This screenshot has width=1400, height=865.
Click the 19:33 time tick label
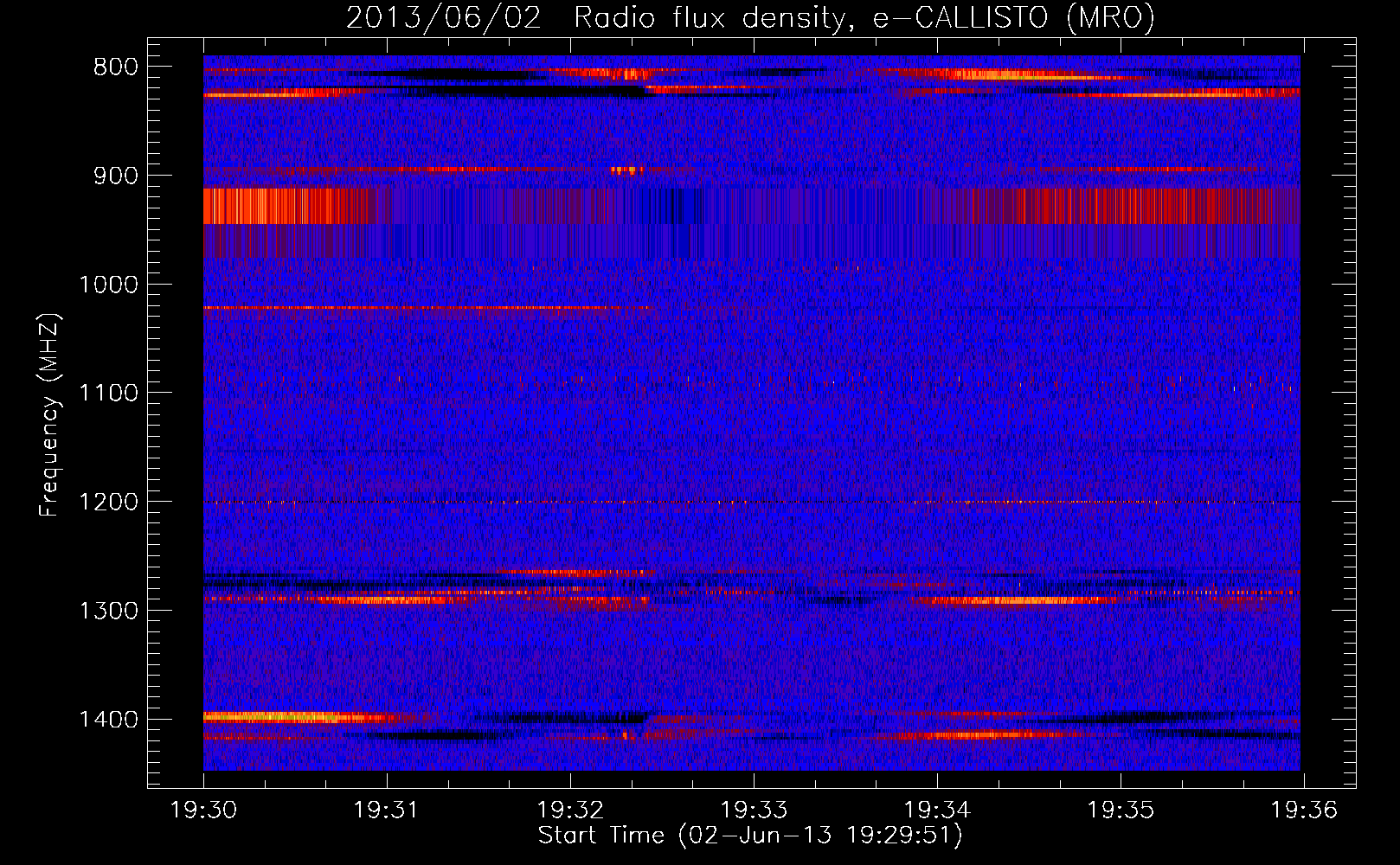754,810
